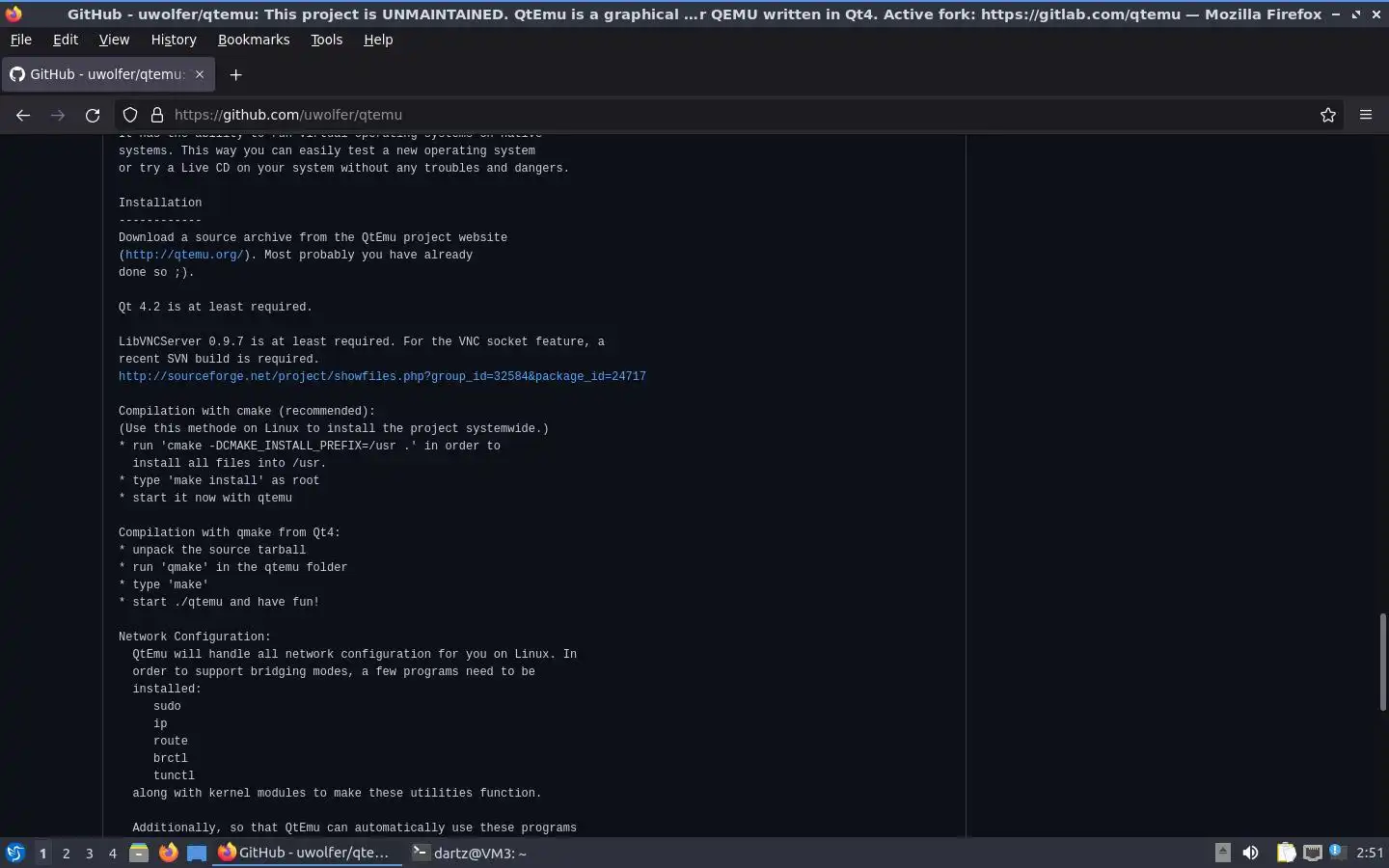
Task: Open the Help menu
Action: (x=378, y=40)
